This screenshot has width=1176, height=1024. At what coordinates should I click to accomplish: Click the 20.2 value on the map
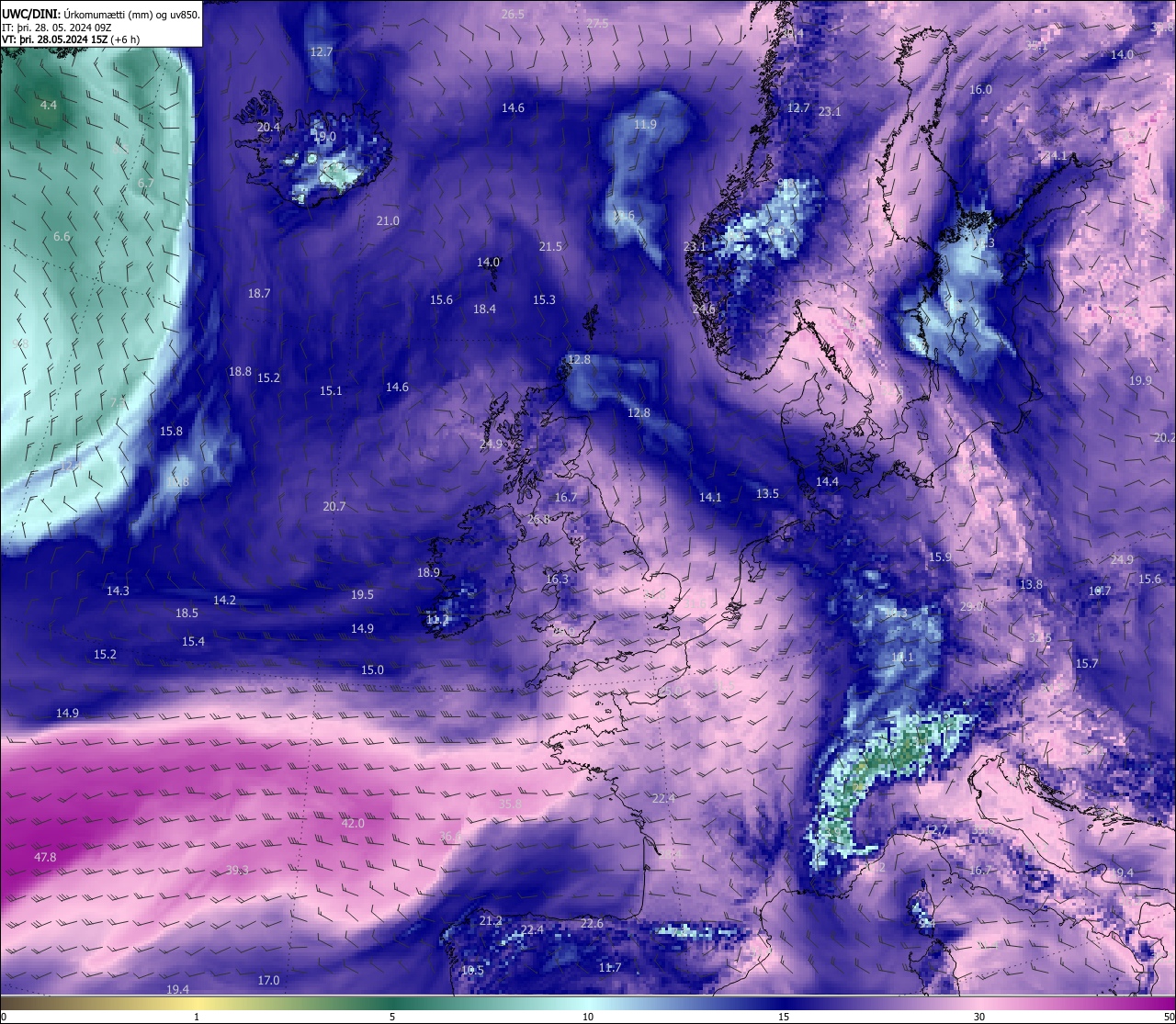pyautogui.click(x=1164, y=438)
